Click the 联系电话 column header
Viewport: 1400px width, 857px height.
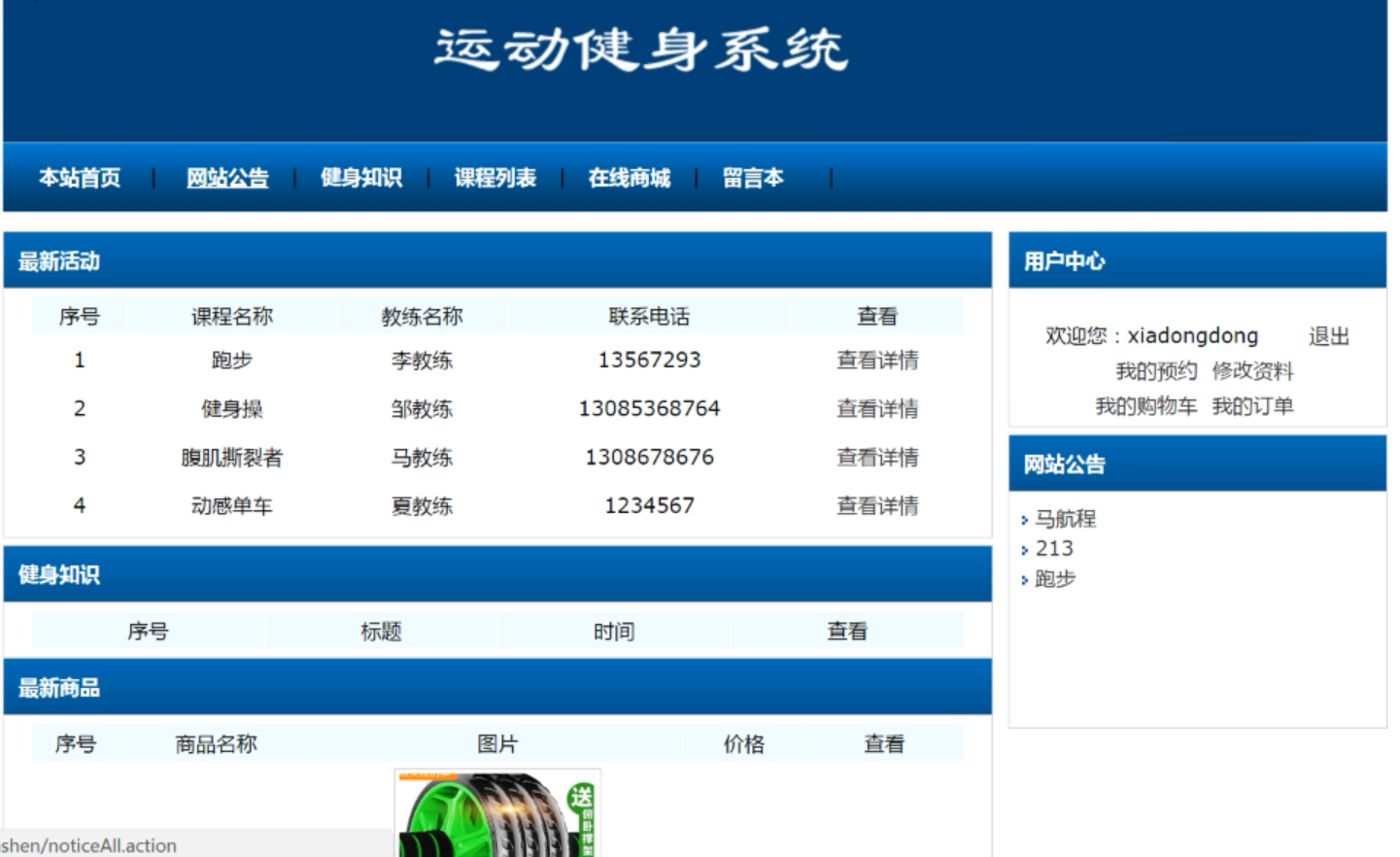(650, 317)
